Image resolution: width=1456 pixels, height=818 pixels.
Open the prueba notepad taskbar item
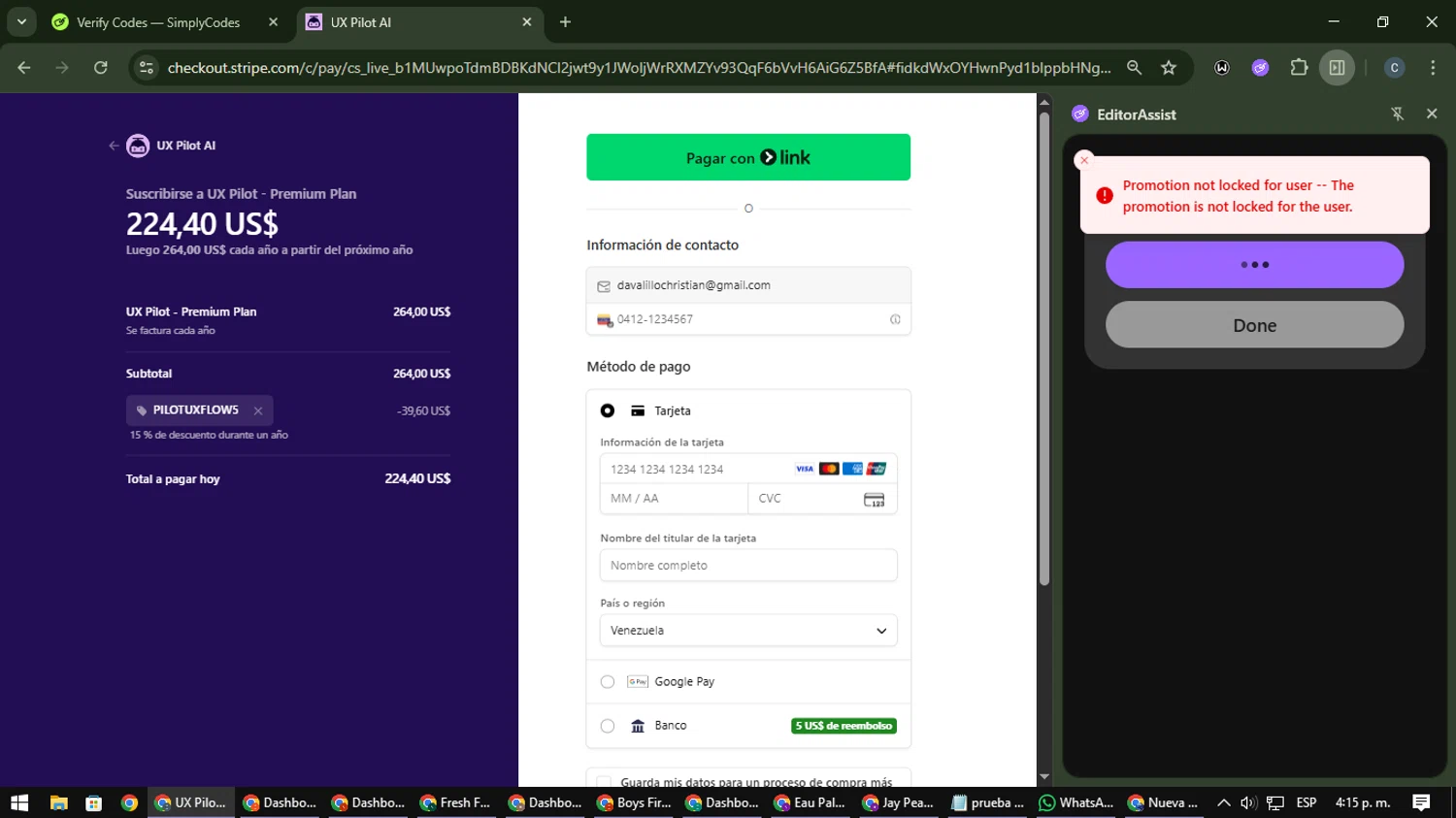coord(987,802)
